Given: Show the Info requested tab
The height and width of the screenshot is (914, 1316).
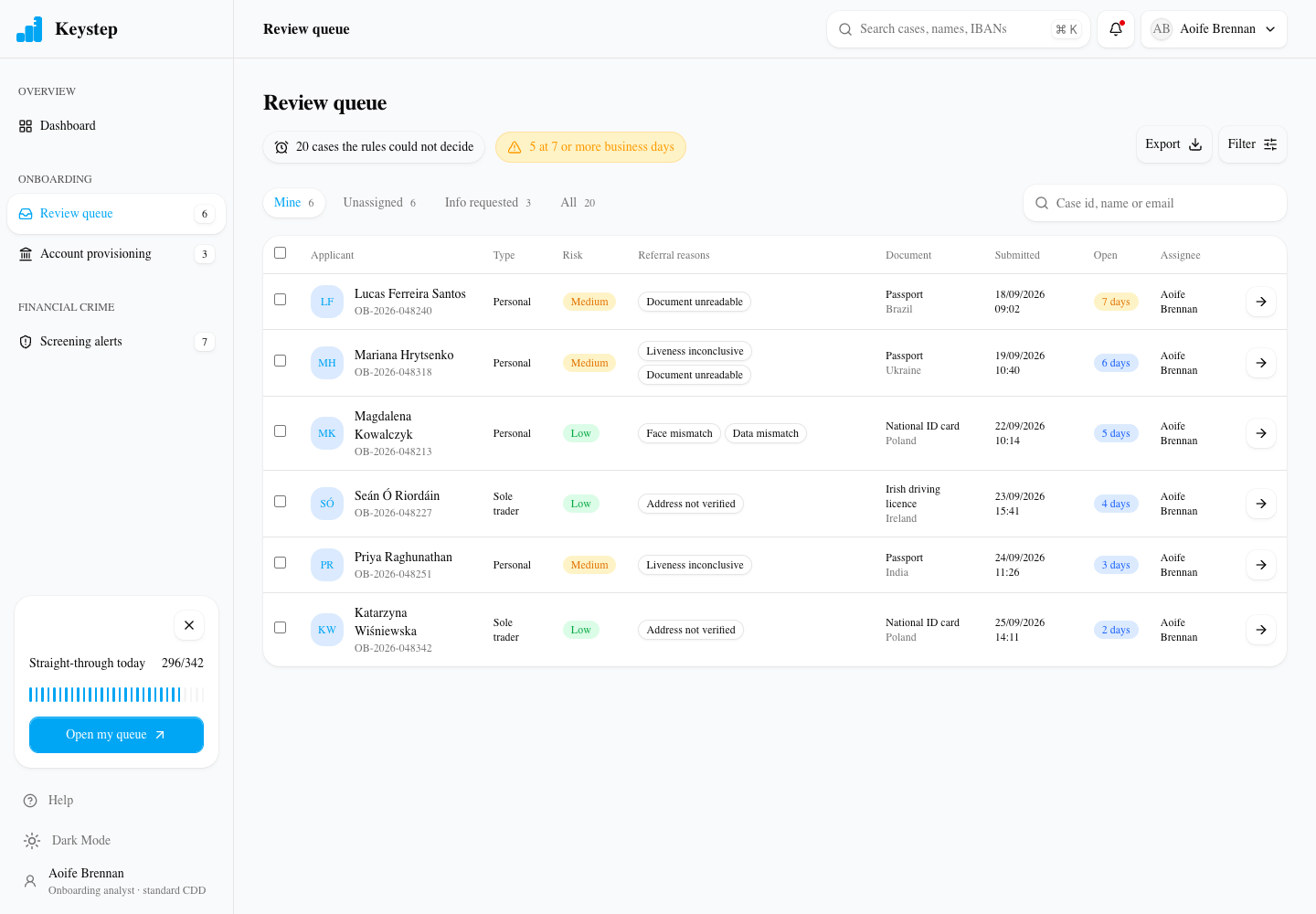Looking at the screenshot, I should pos(488,203).
